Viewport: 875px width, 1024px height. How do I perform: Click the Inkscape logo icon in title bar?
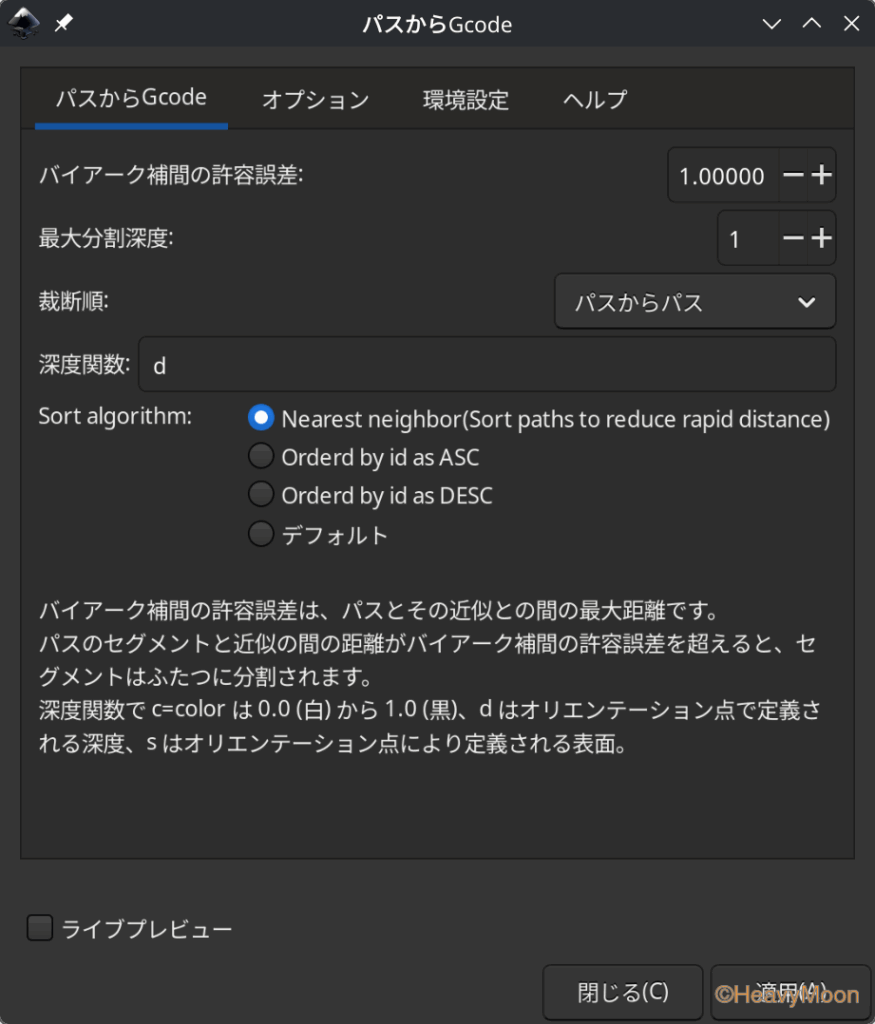[24, 24]
